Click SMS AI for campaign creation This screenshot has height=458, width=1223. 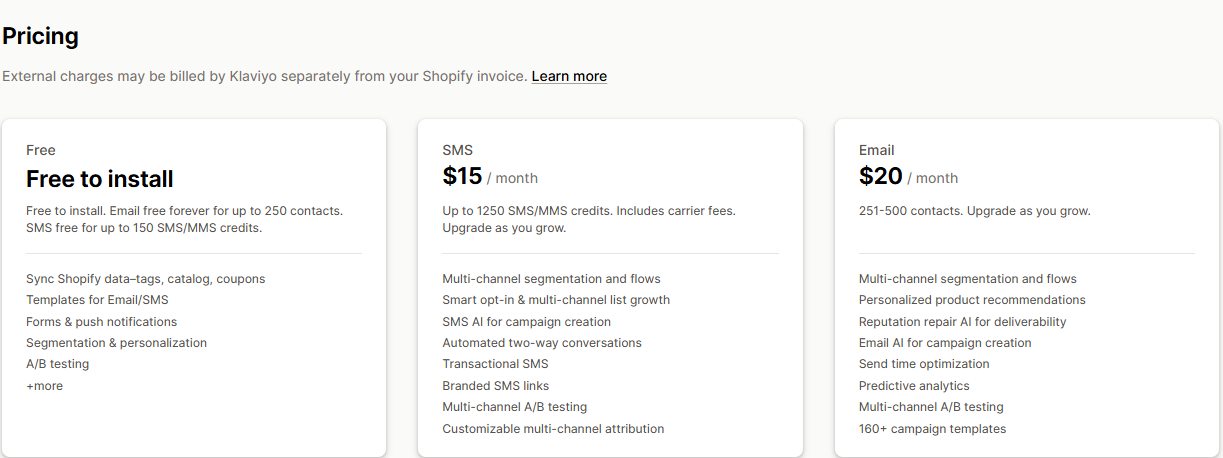(526, 322)
